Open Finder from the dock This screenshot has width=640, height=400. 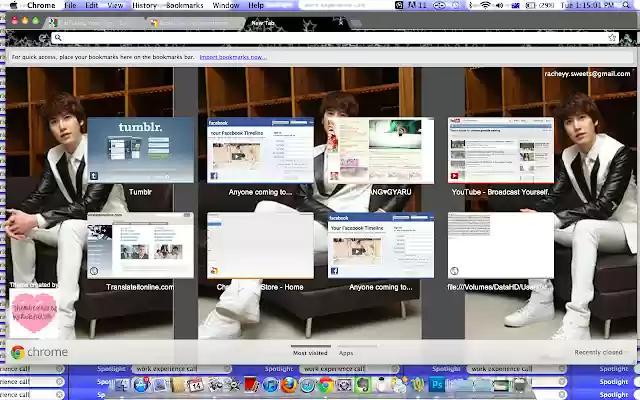(x=122, y=385)
